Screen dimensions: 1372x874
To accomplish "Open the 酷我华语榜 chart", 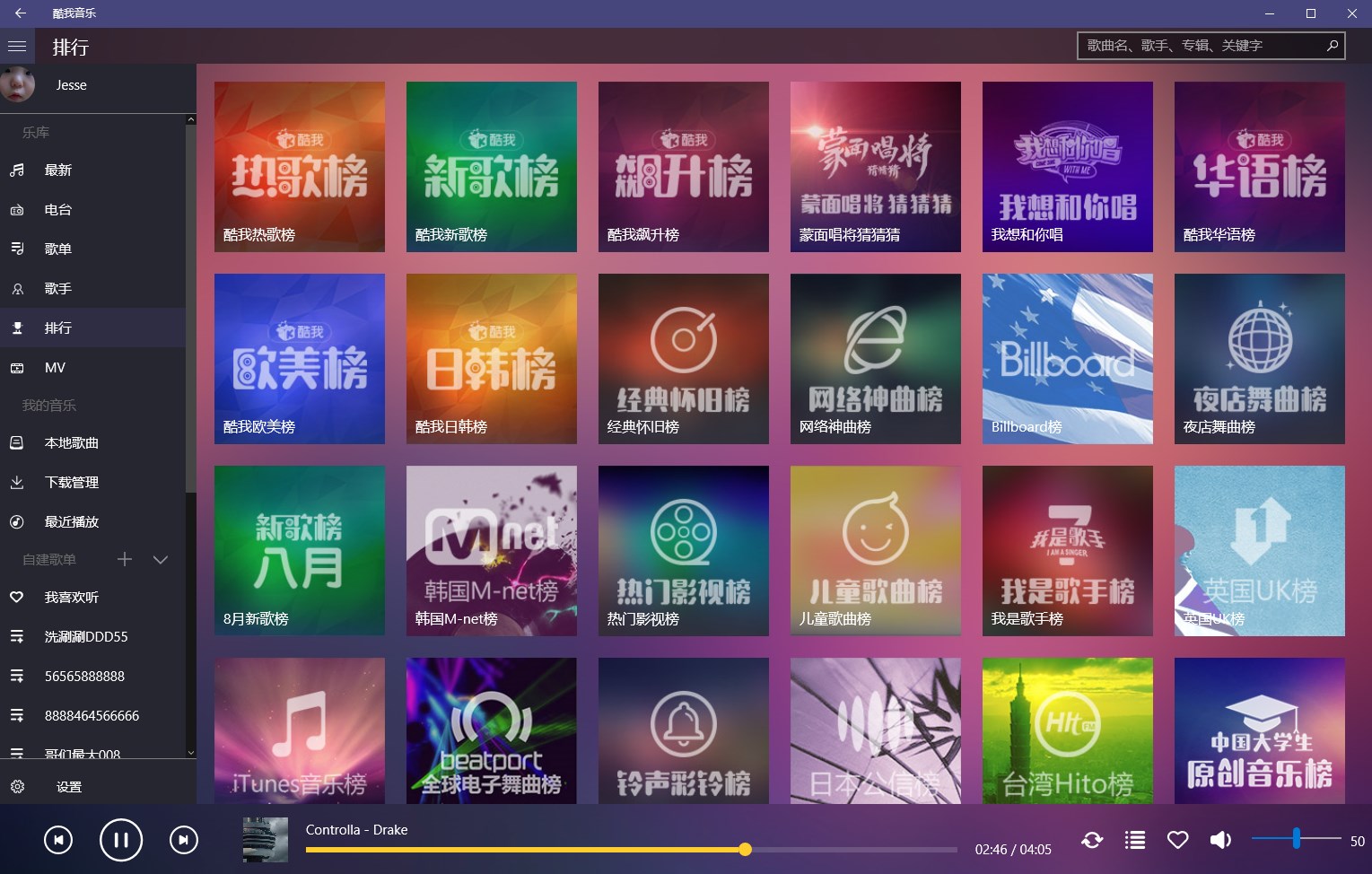I will (1260, 167).
